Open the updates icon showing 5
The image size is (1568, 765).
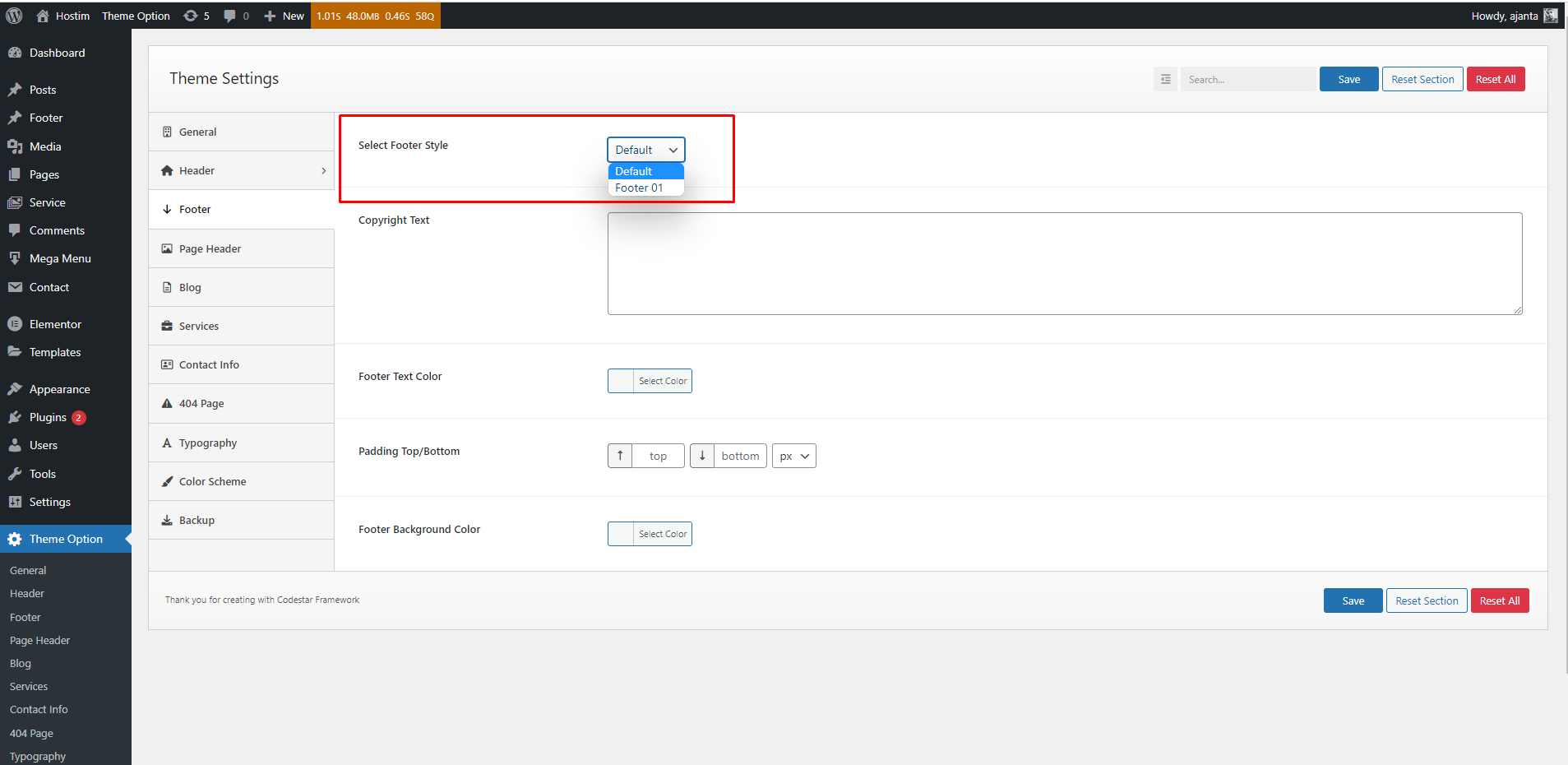(191, 16)
